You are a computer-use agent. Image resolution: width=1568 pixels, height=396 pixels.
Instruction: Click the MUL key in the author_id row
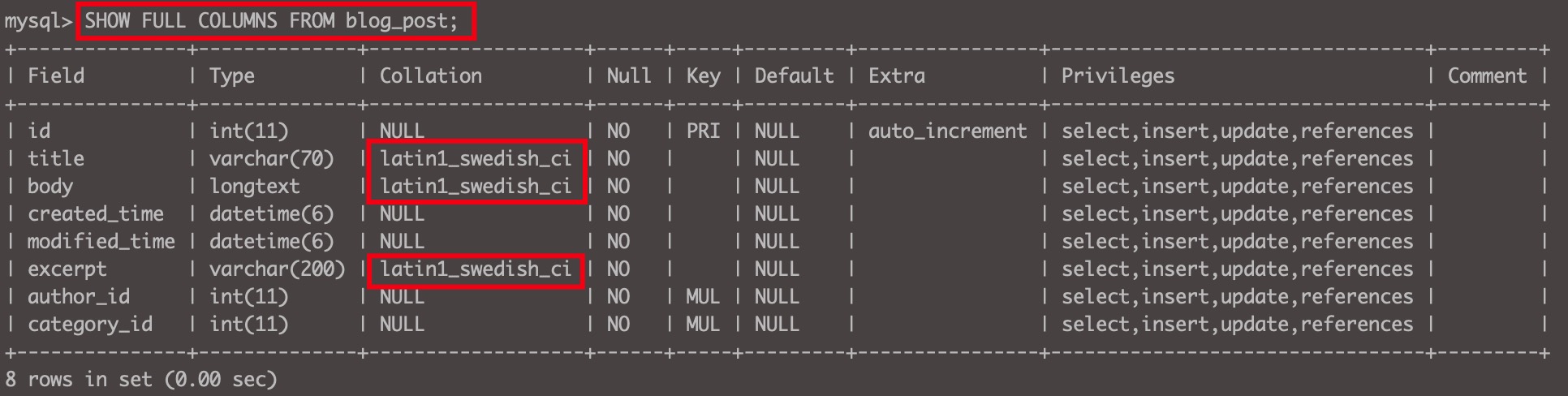pos(703,297)
